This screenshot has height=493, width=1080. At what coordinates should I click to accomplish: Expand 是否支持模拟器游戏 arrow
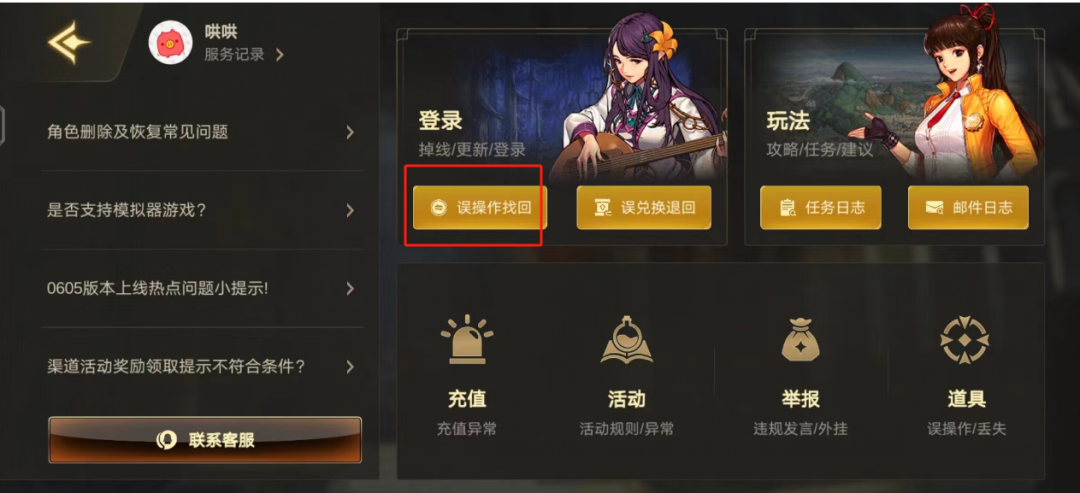click(350, 210)
